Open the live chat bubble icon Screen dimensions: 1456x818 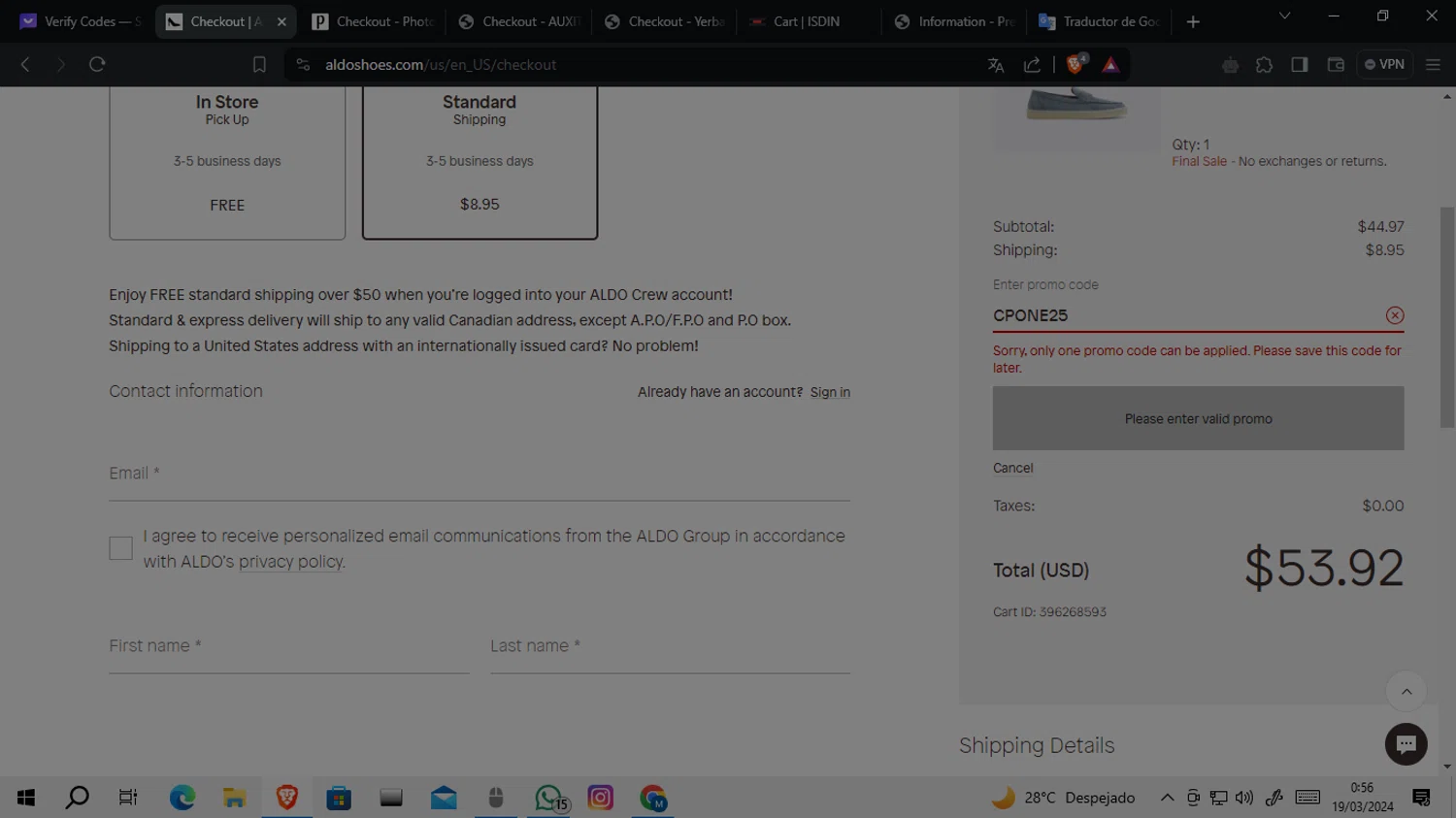(x=1406, y=744)
